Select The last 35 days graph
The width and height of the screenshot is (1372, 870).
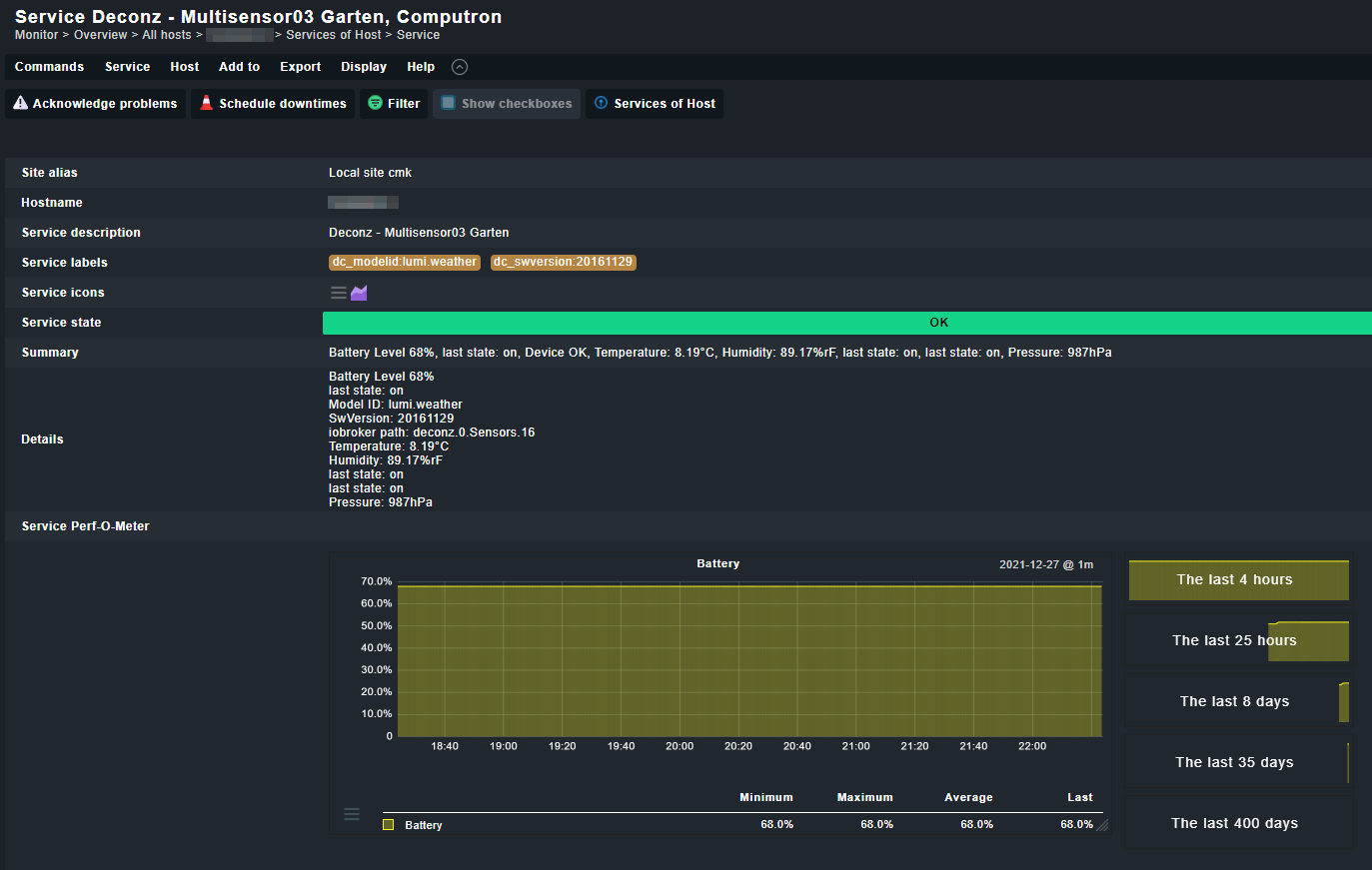pos(1239,763)
